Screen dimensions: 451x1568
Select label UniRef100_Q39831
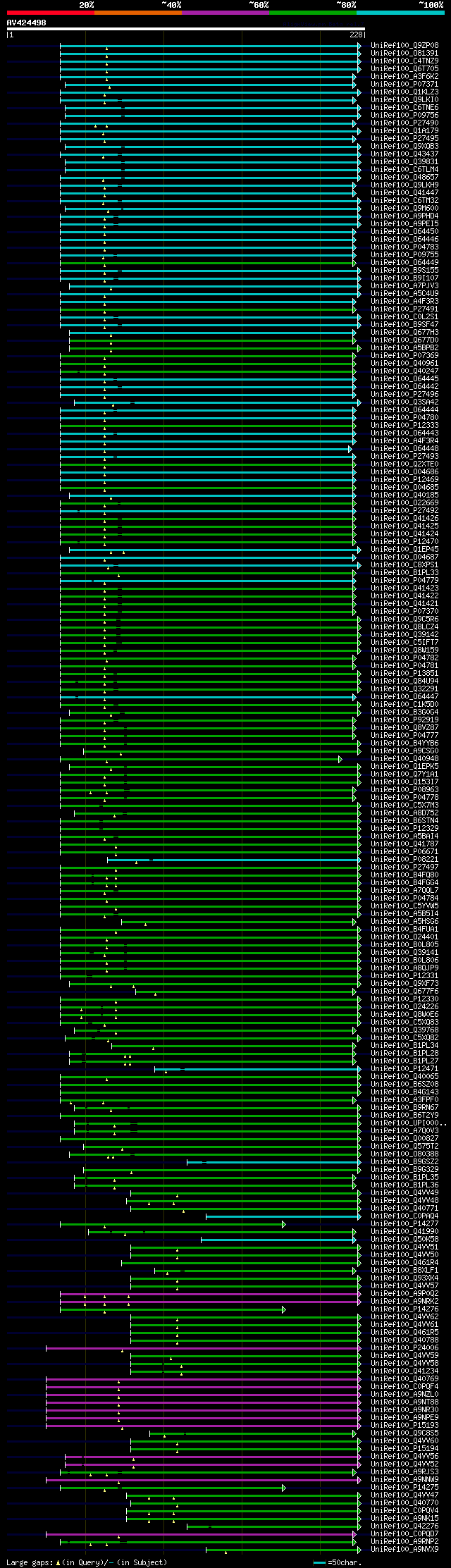click(404, 161)
